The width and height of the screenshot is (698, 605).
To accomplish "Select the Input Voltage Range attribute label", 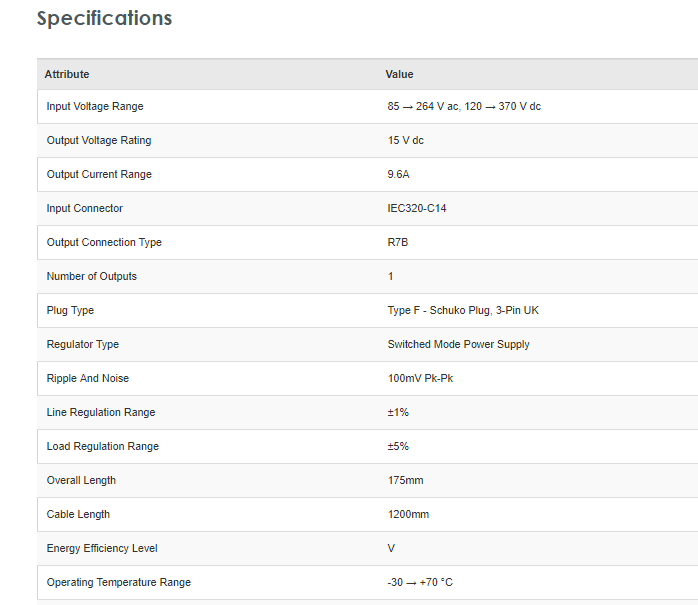I will point(95,106).
